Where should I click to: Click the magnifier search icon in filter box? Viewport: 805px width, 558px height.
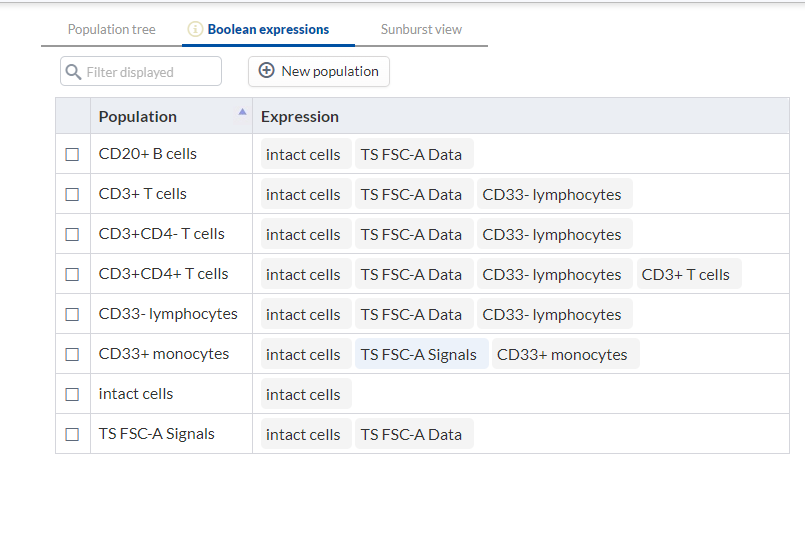click(x=73, y=72)
